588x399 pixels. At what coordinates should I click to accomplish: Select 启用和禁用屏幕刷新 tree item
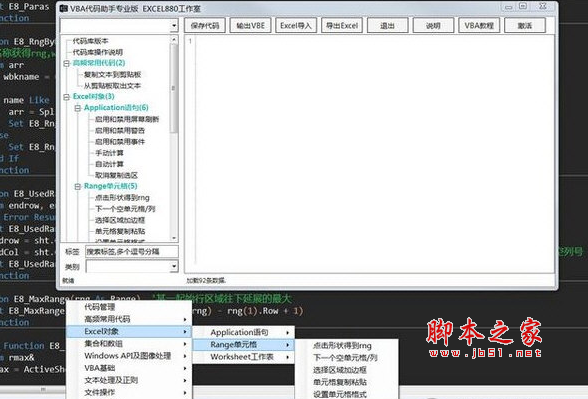pyautogui.click(x=127, y=119)
